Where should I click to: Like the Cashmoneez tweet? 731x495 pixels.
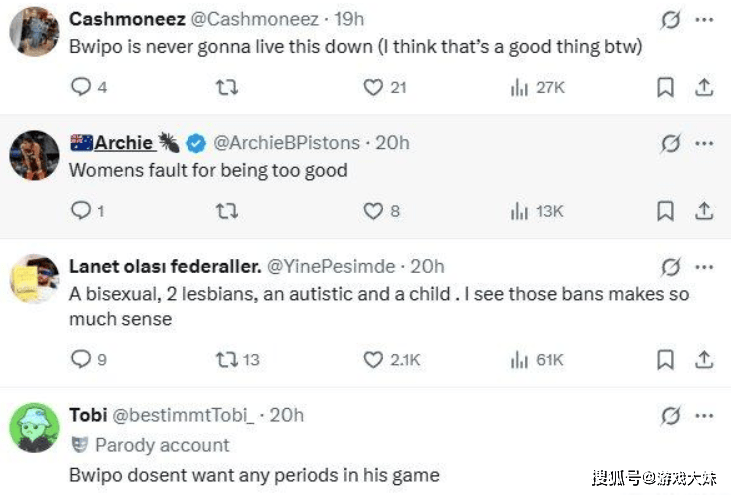click(x=373, y=88)
